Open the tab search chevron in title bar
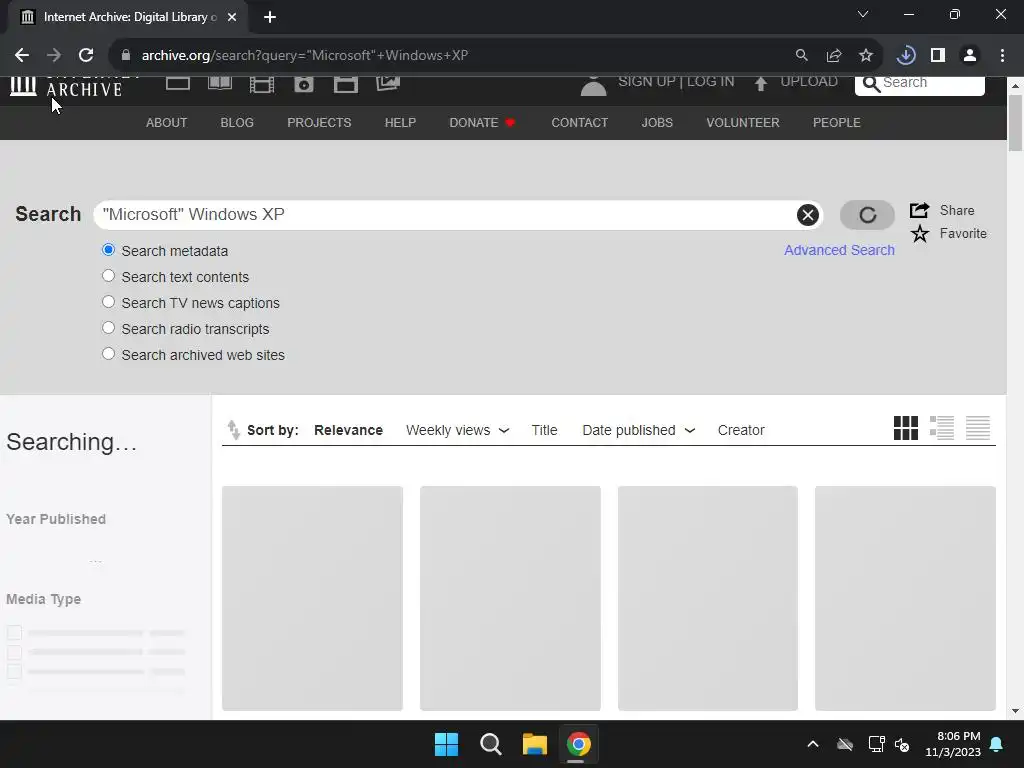Image resolution: width=1024 pixels, height=768 pixels. click(863, 15)
